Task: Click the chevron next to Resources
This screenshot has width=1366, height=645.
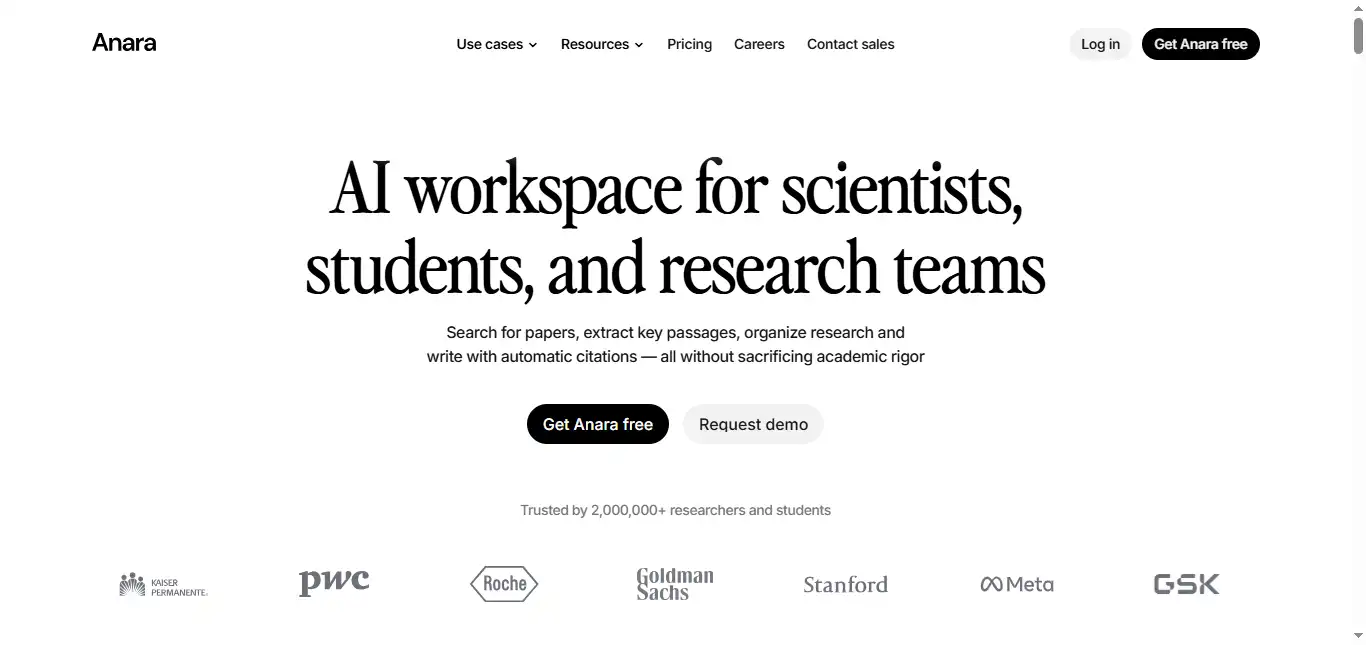Action: point(639,45)
